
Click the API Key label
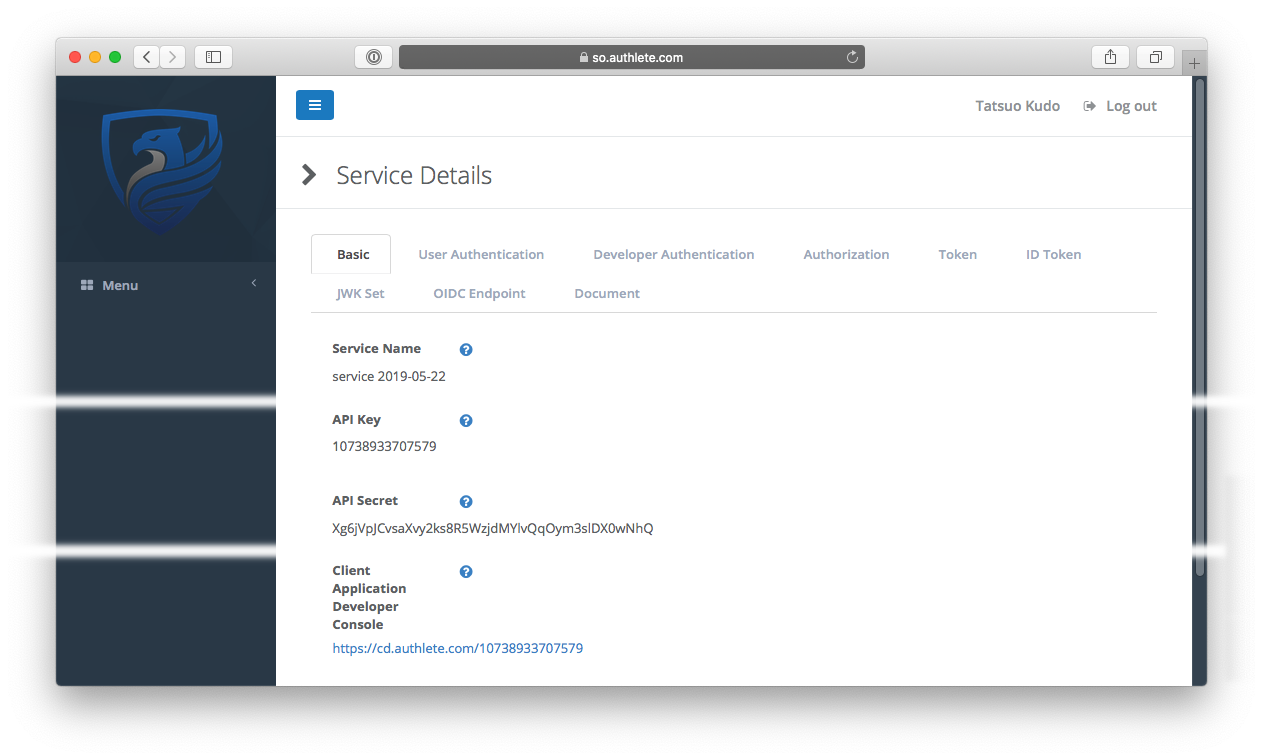click(356, 420)
